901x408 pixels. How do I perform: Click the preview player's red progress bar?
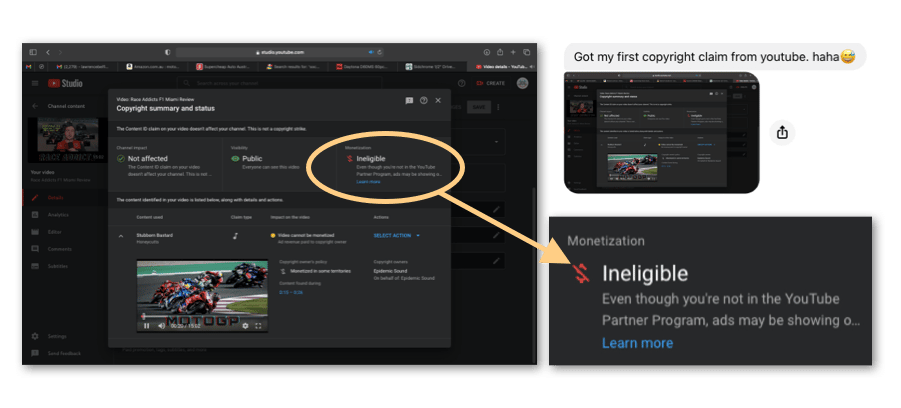click(202, 317)
